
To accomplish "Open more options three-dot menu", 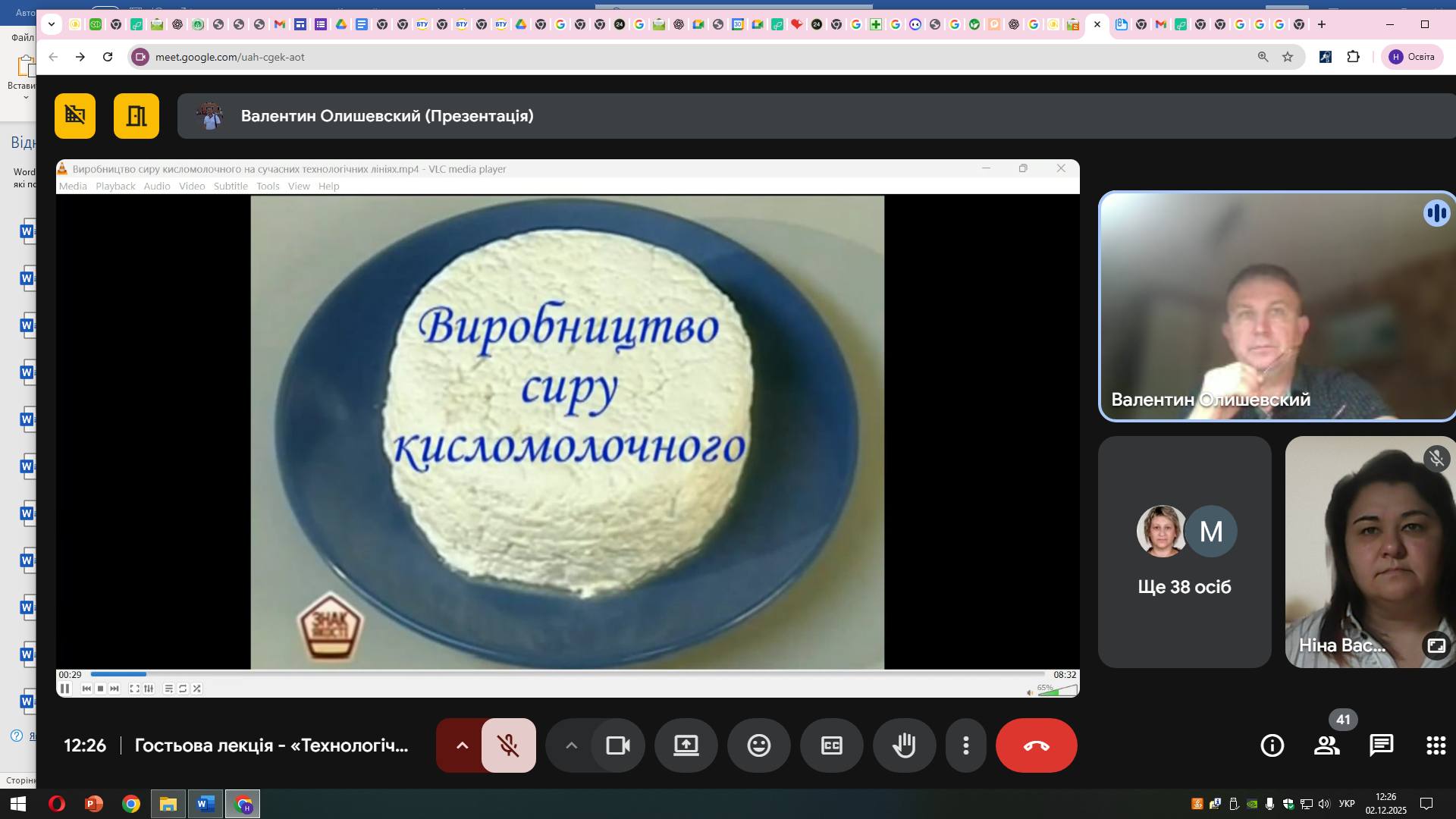I will [x=965, y=745].
